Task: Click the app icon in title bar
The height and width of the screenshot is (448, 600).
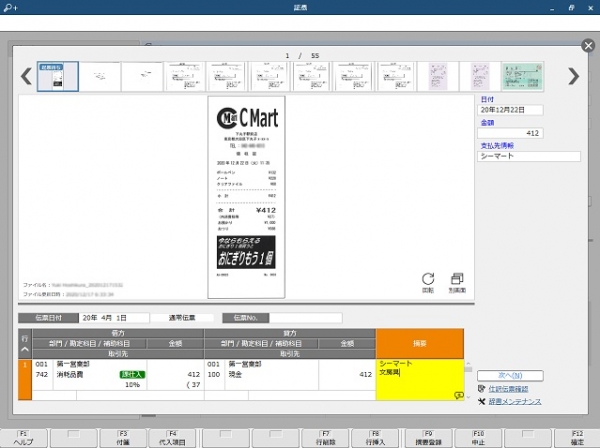Action: click(9, 6)
